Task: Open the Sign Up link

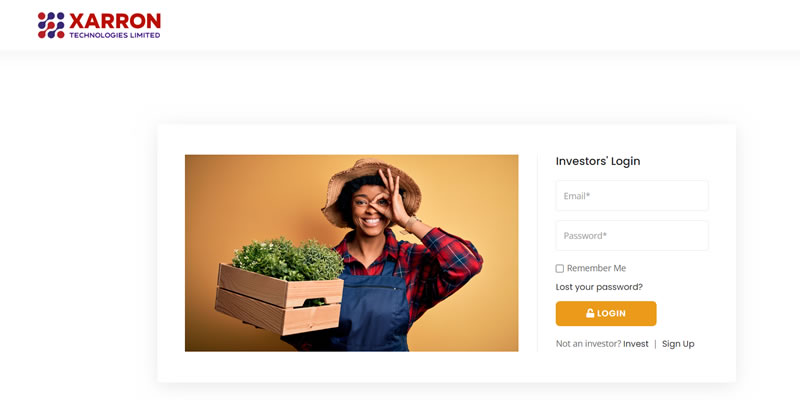Action: [x=678, y=344]
